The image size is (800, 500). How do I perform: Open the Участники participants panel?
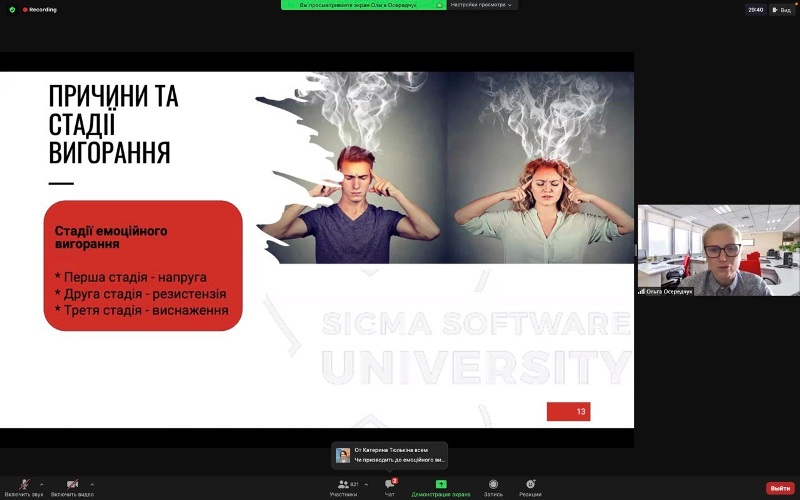(343, 486)
